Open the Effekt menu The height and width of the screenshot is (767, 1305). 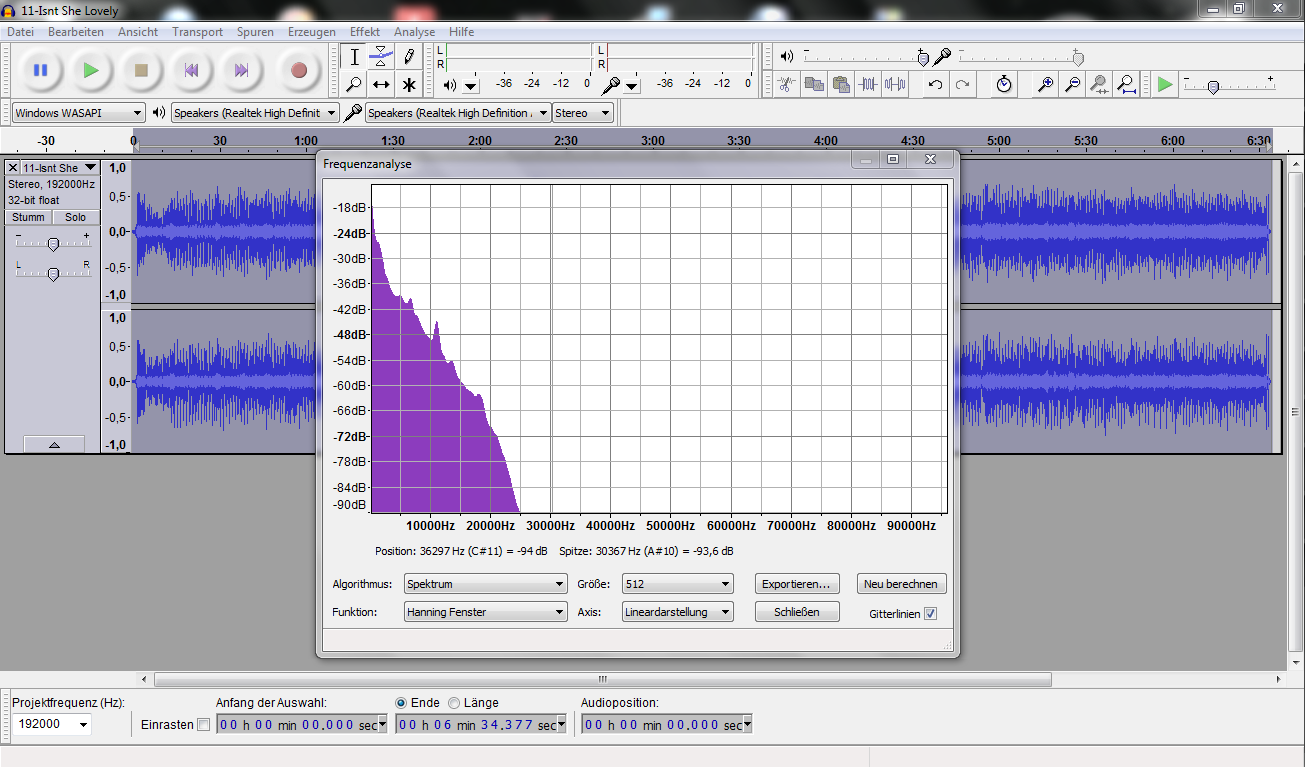364,32
